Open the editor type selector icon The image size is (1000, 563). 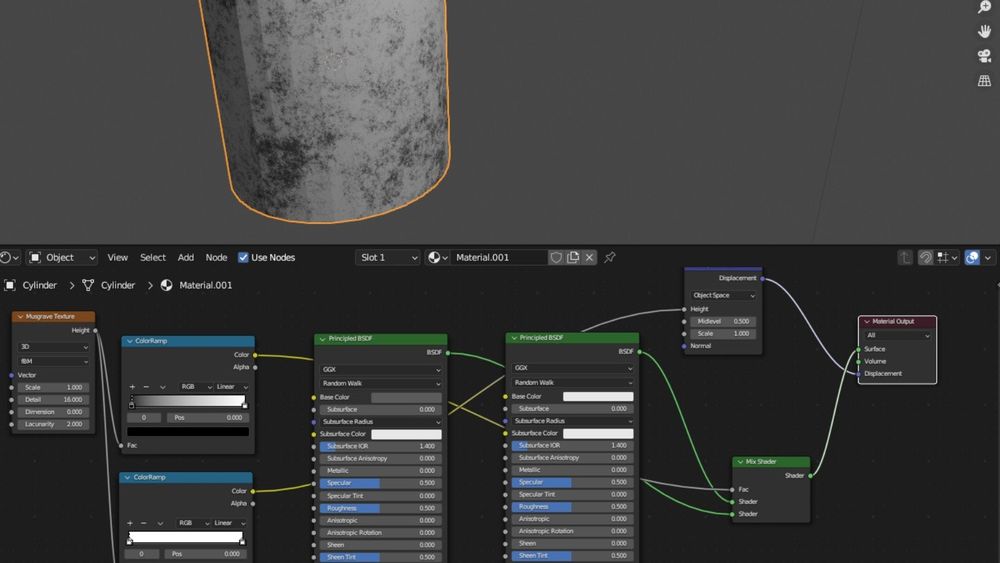[9, 258]
